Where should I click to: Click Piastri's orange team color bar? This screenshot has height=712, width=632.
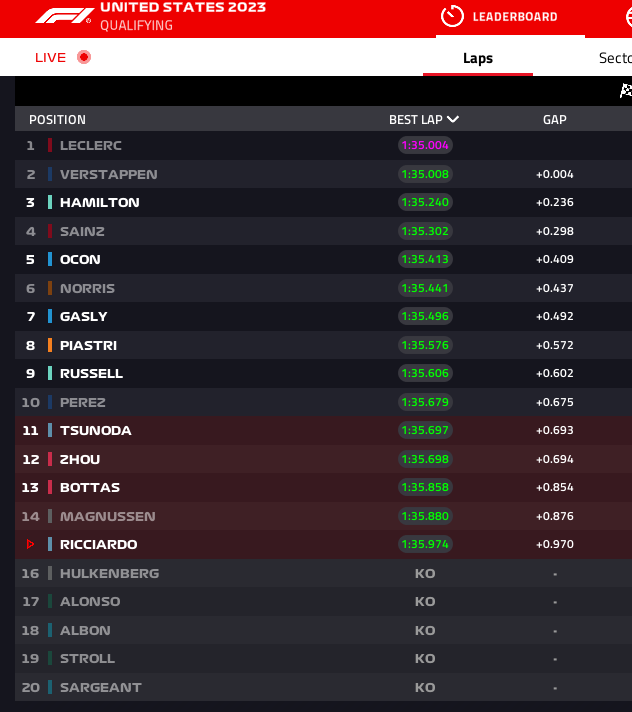(x=50, y=345)
